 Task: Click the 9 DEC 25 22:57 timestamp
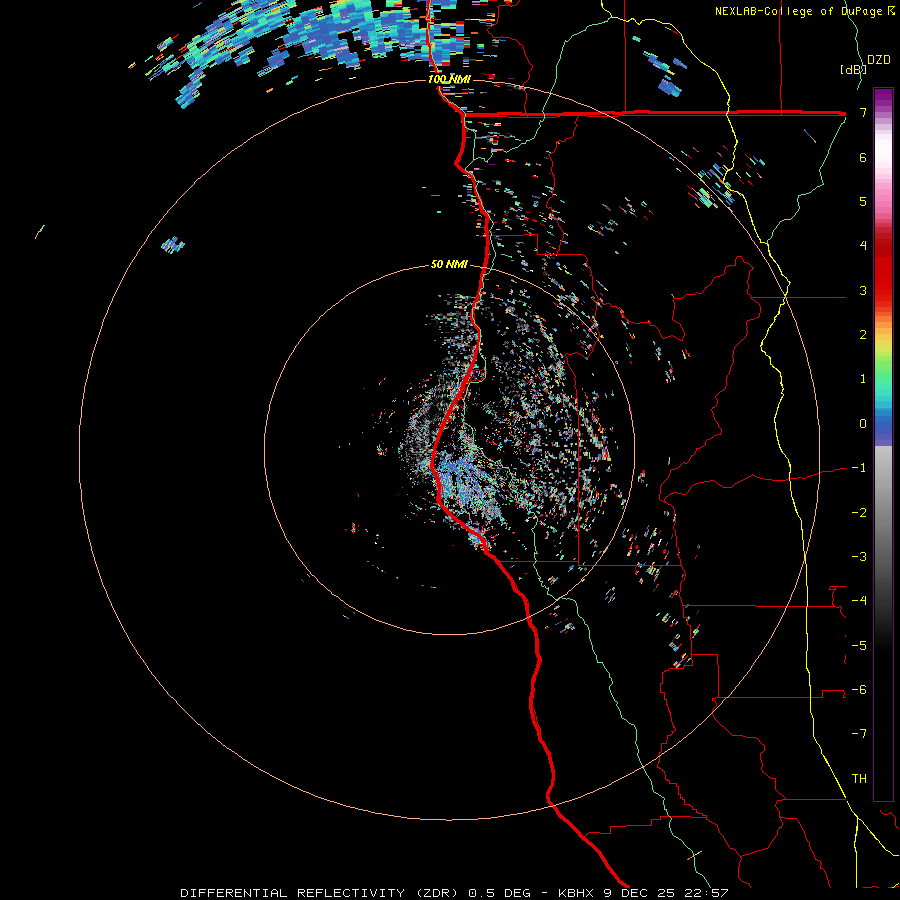666,893
